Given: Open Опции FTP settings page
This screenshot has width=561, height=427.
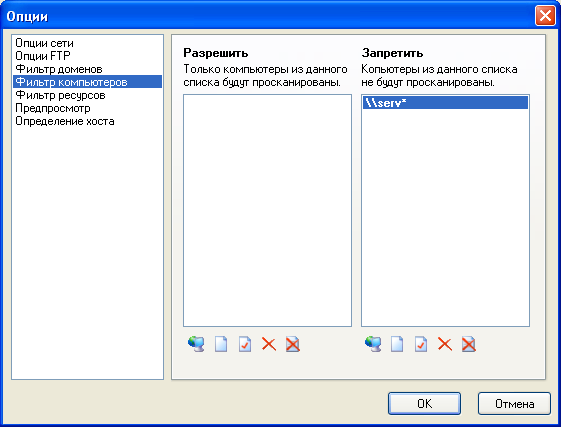Looking at the screenshot, I should pyautogui.click(x=43, y=56).
